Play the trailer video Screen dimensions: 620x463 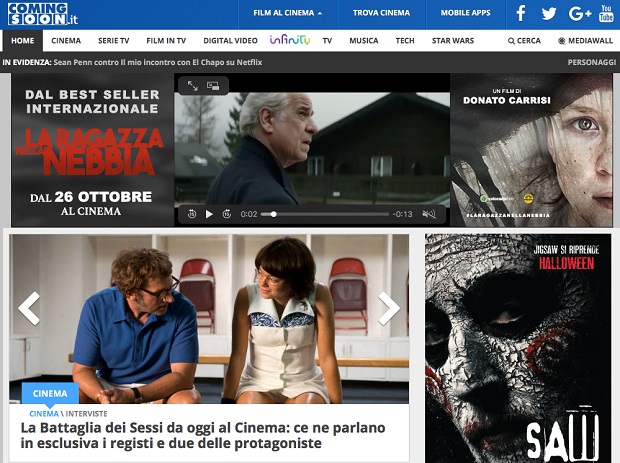[x=209, y=214]
